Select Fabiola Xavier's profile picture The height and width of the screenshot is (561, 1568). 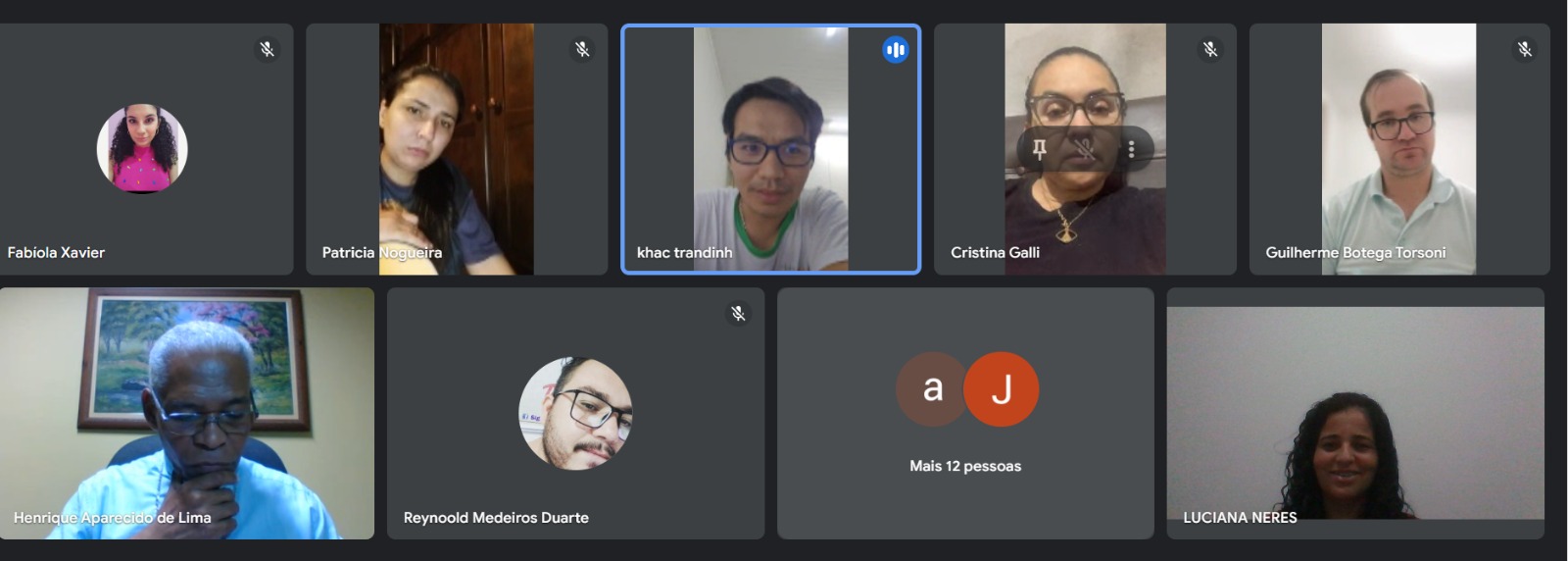pos(142,149)
